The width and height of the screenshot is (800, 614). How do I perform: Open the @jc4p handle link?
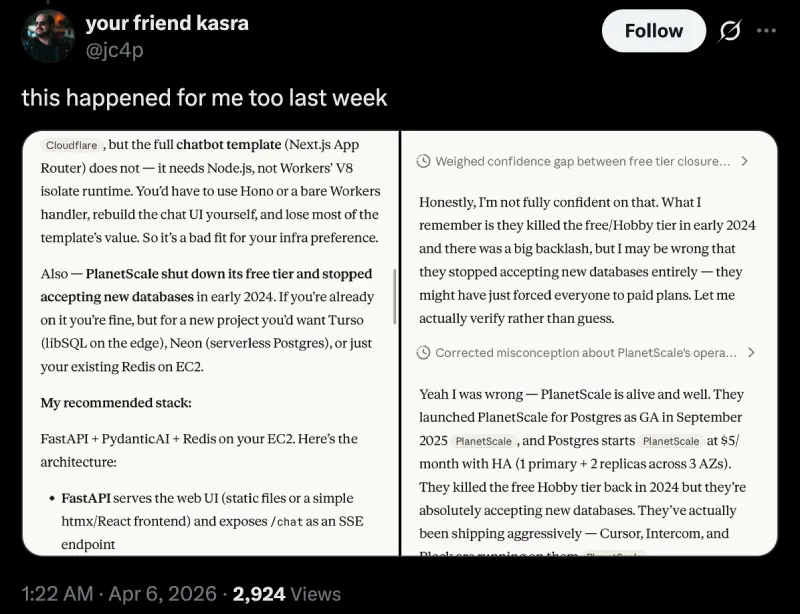point(114,51)
